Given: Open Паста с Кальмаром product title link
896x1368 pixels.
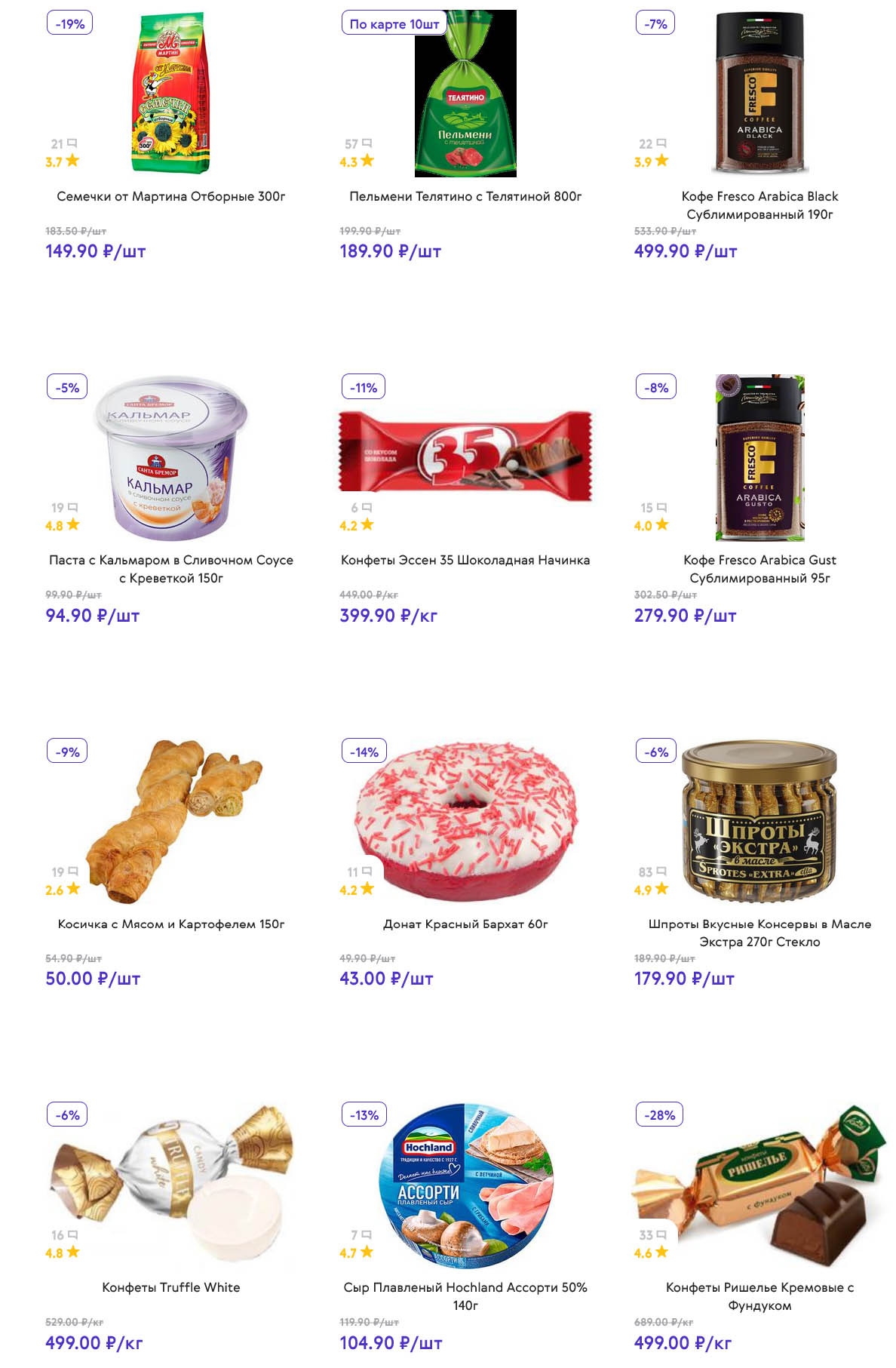Looking at the screenshot, I should [171, 569].
